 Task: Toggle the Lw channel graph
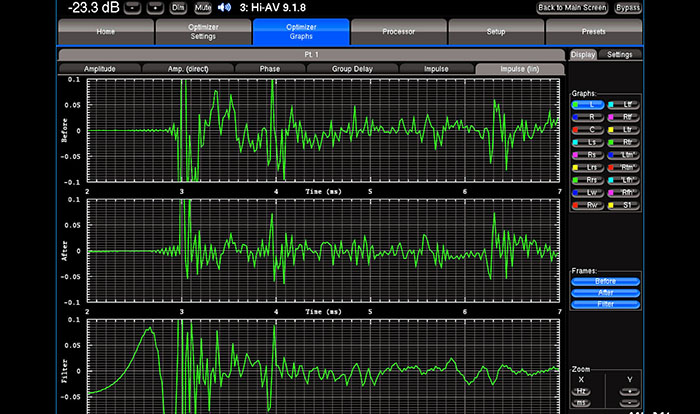[588, 192]
